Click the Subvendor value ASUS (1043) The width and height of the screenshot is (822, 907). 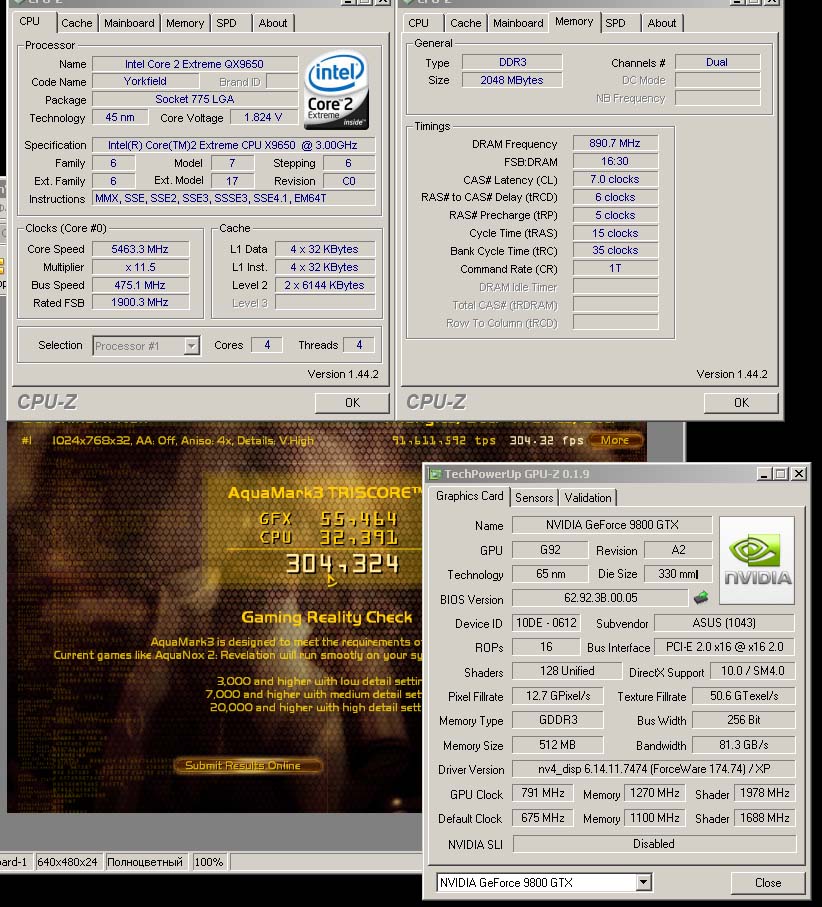click(x=724, y=623)
